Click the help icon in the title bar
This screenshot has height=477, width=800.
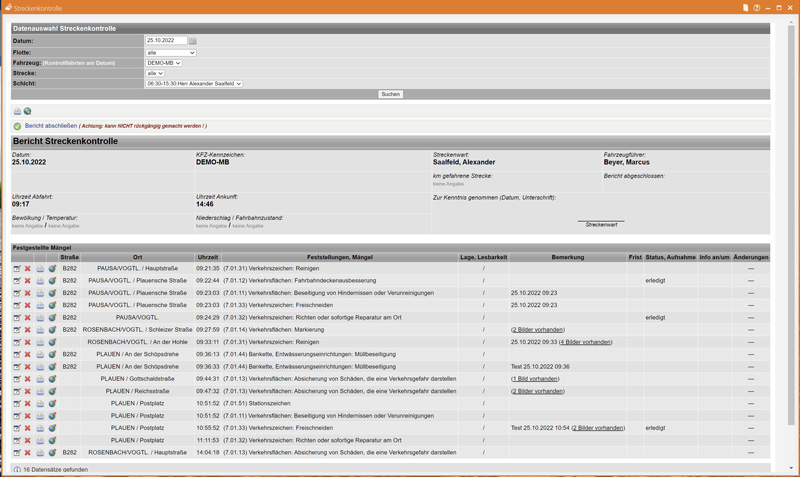pos(757,8)
